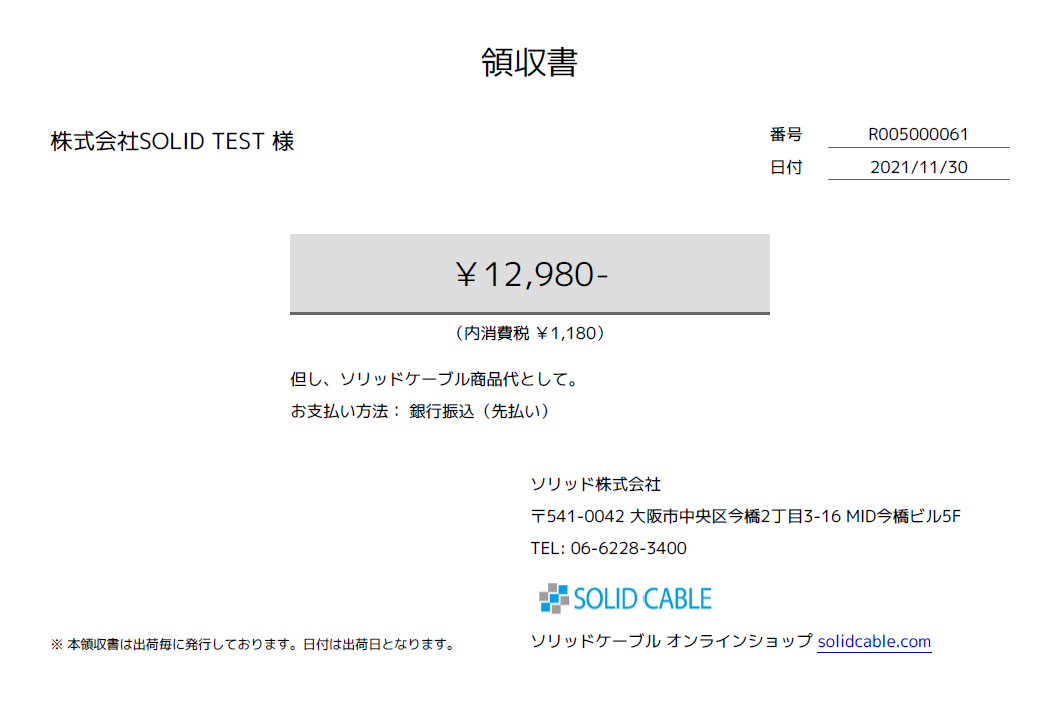The height and width of the screenshot is (711, 1046).
Task: Click the TEL: 06-6228-3400 phone number
Action: click(608, 548)
